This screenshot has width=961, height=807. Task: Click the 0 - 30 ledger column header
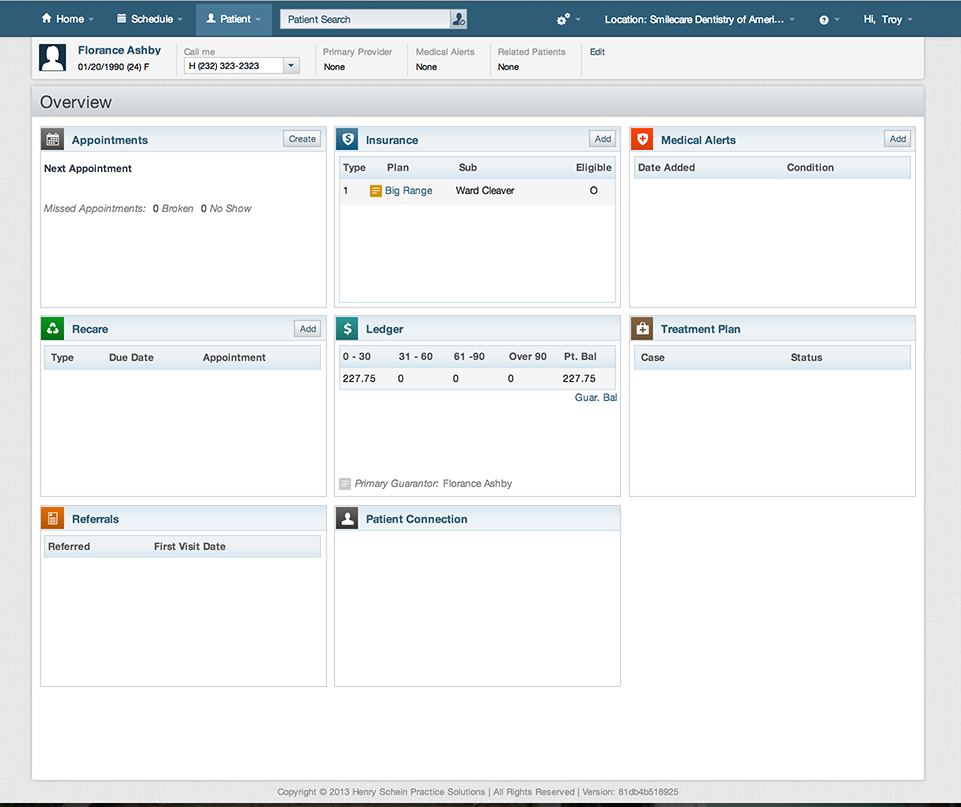pyautogui.click(x=357, y=357)
